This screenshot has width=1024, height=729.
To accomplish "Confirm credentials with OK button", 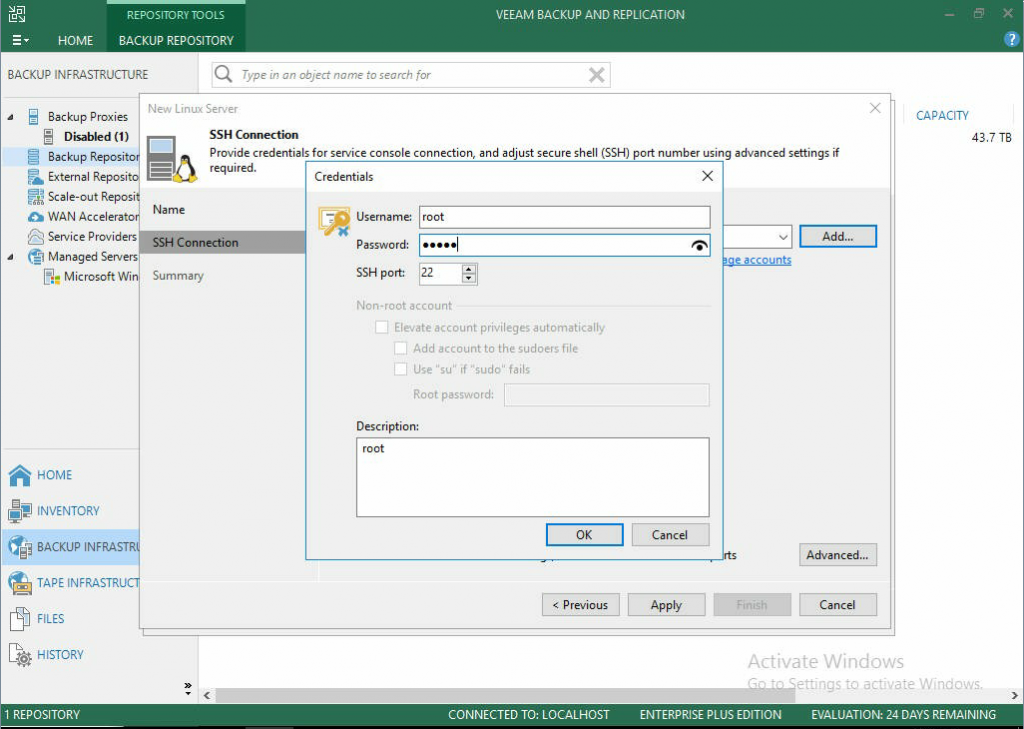I will [x=584, y=534].
